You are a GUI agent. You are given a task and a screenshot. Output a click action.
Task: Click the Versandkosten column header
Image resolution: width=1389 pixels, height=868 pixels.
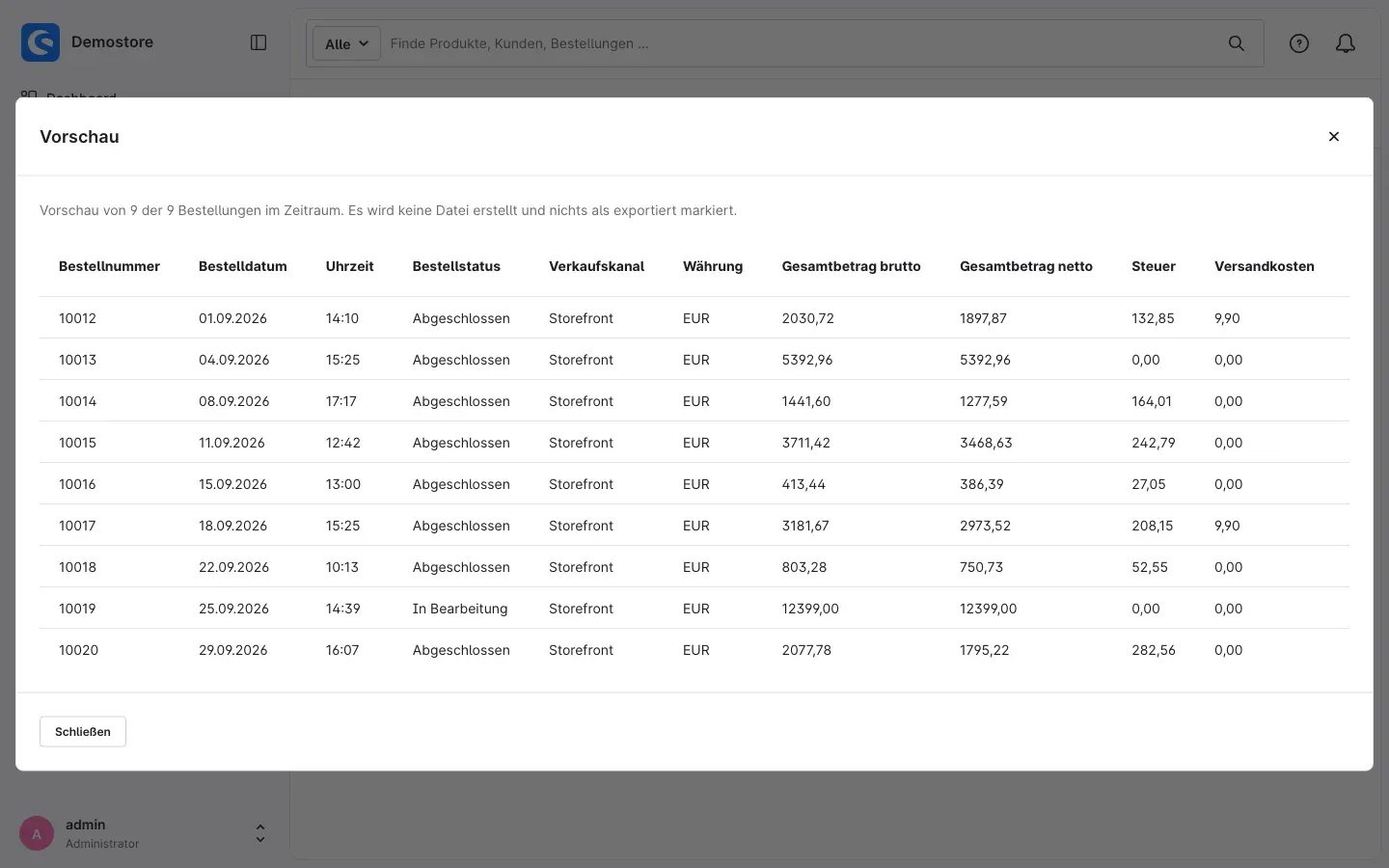(1265, 266)
